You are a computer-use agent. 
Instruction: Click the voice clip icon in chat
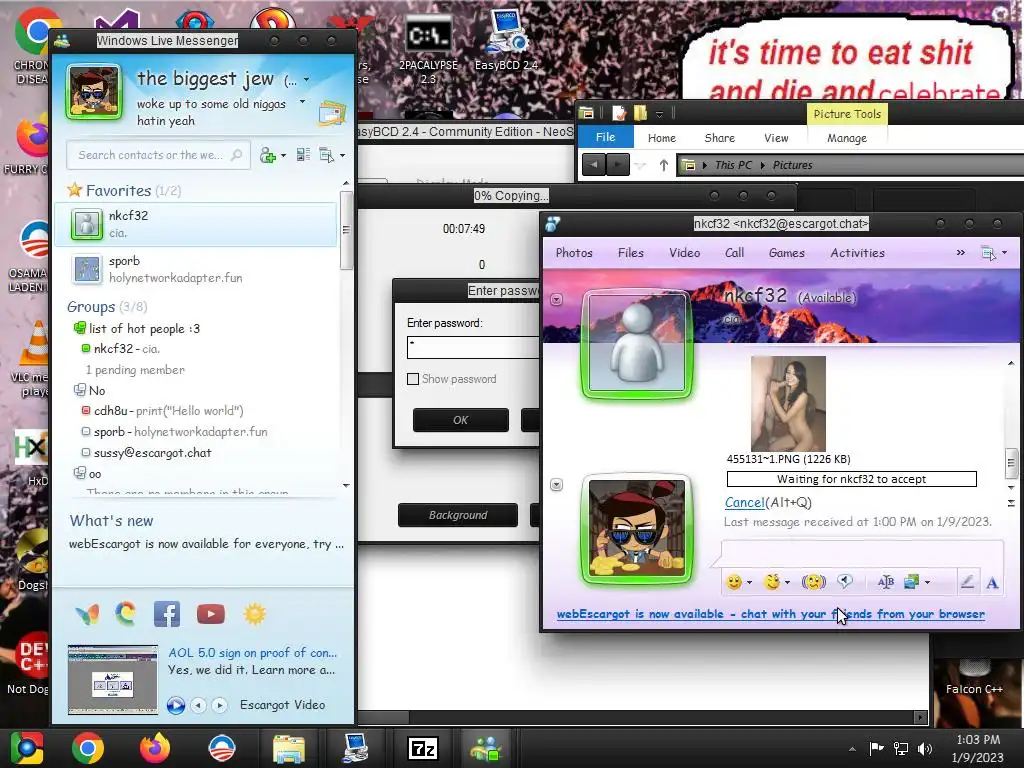(x=845, y=581)
